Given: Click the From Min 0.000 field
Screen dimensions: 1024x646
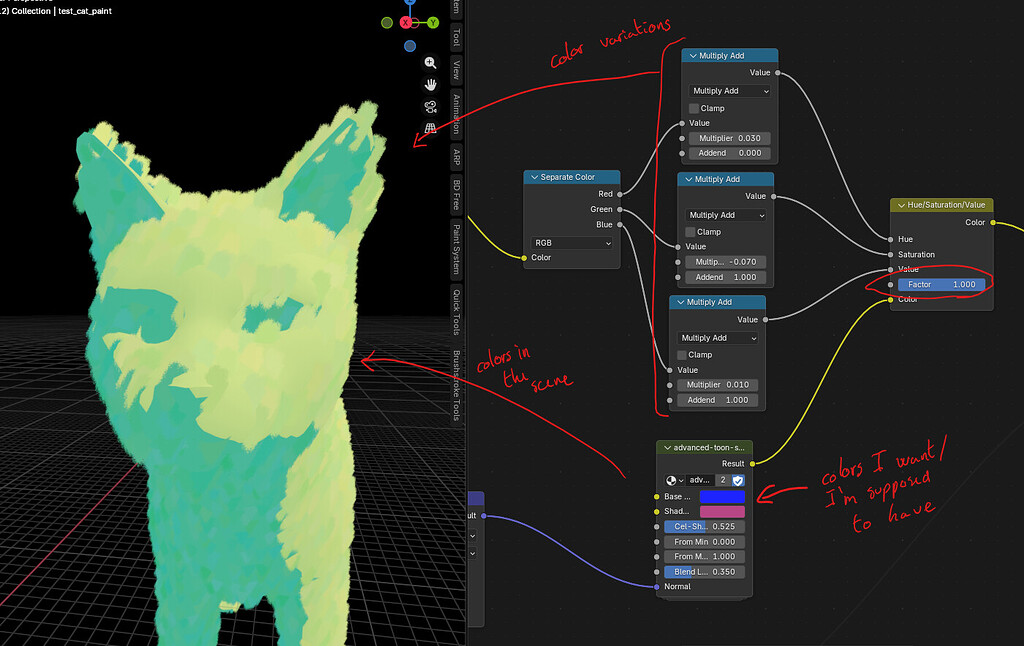Looking at the screenshot, I should click(705, 542).
